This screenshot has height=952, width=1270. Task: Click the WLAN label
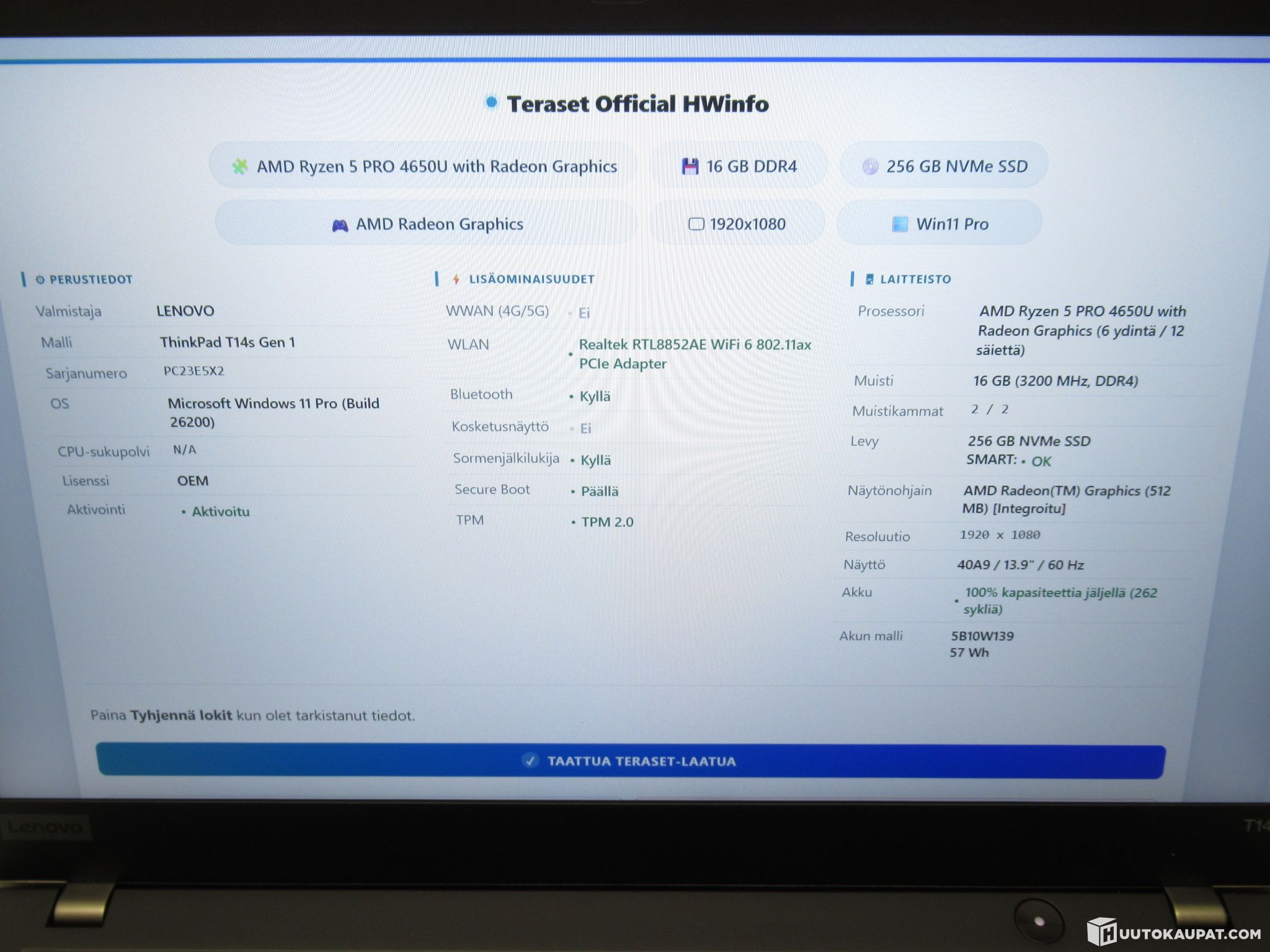pos(468,345)
